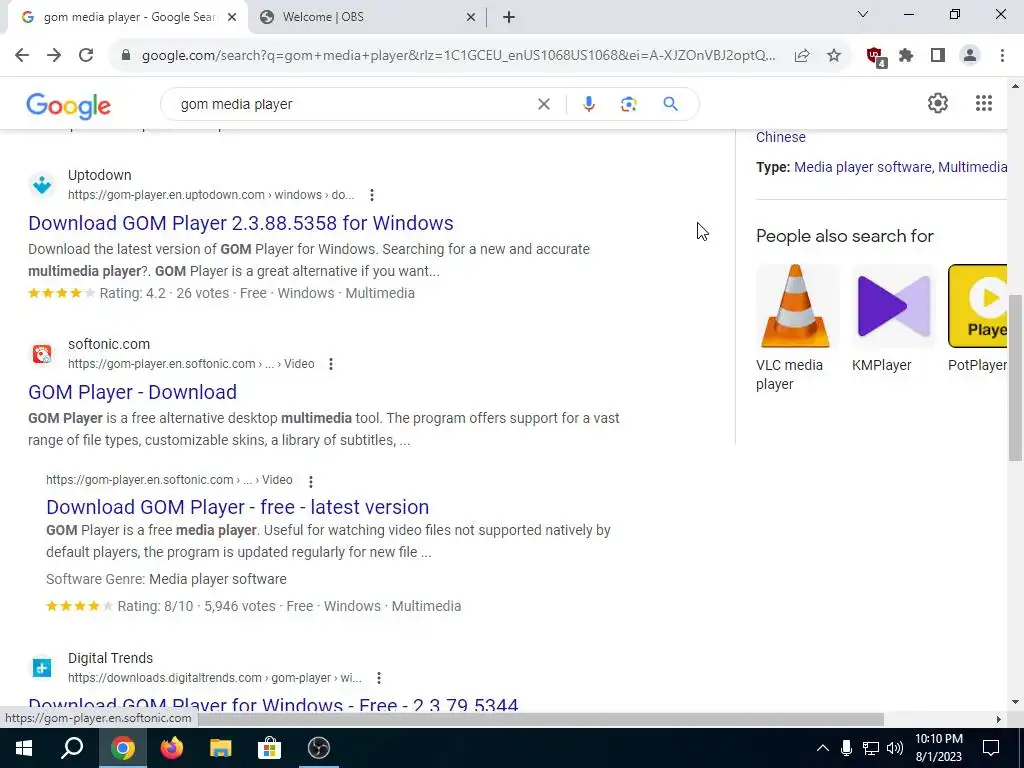Open the Chrome three-dot menu

1002,56
